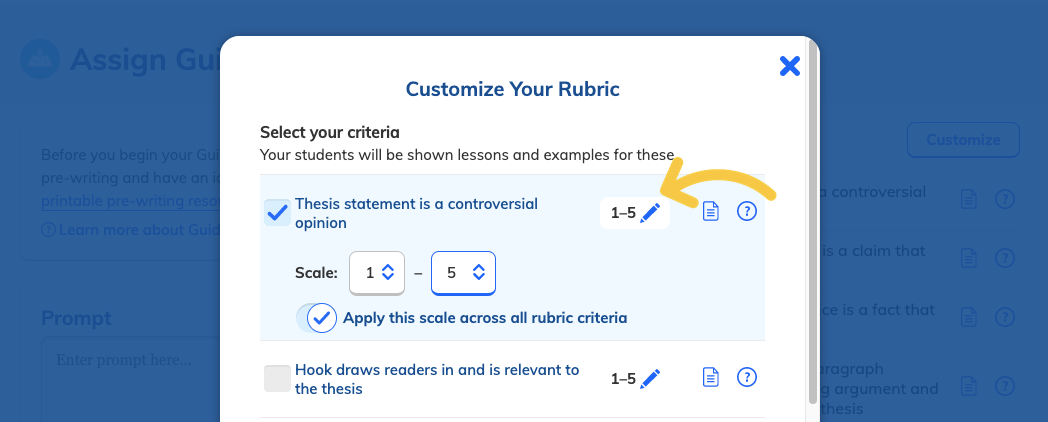
Task: Background page: help icon for claim row
Action: click(x=1005, y=257)
